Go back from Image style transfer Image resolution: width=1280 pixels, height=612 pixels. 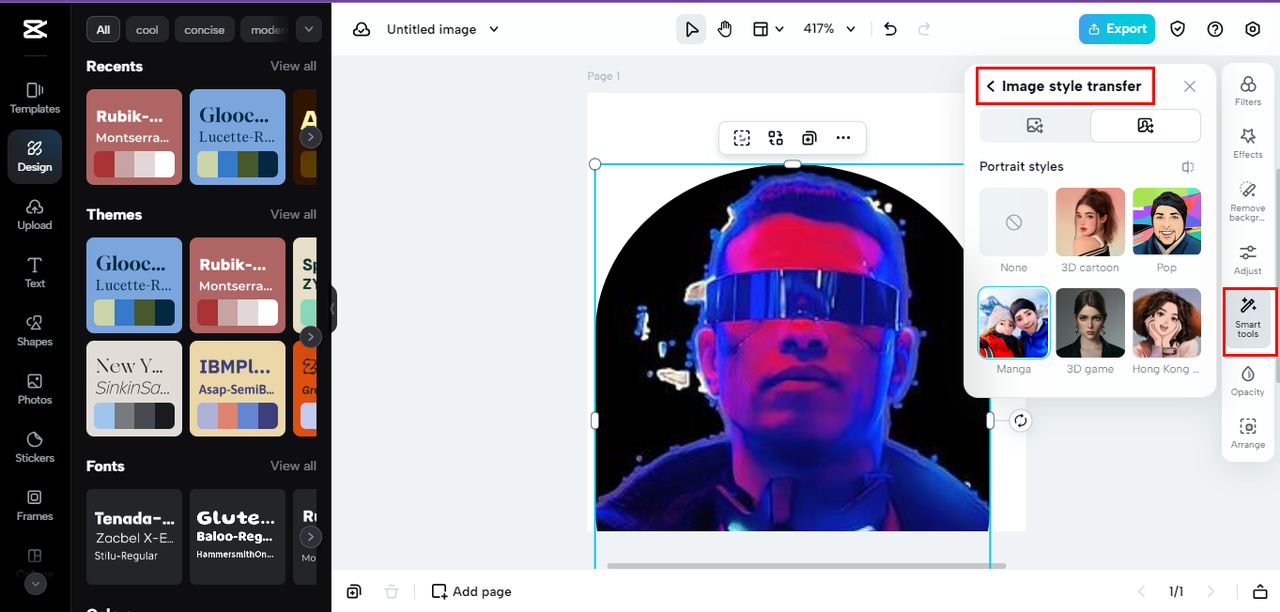990,87
